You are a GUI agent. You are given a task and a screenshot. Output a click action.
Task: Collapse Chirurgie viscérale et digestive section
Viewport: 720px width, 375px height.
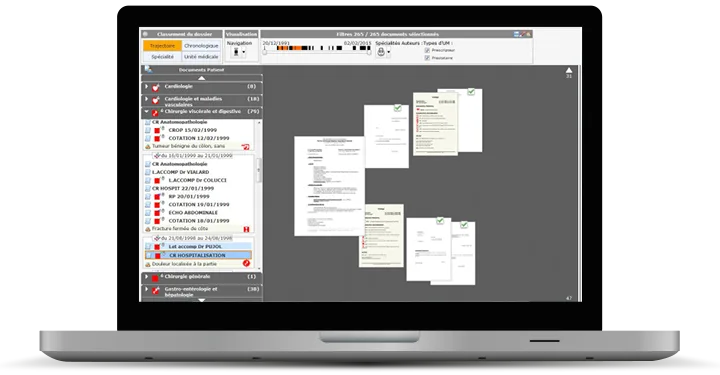pos(146,112)
